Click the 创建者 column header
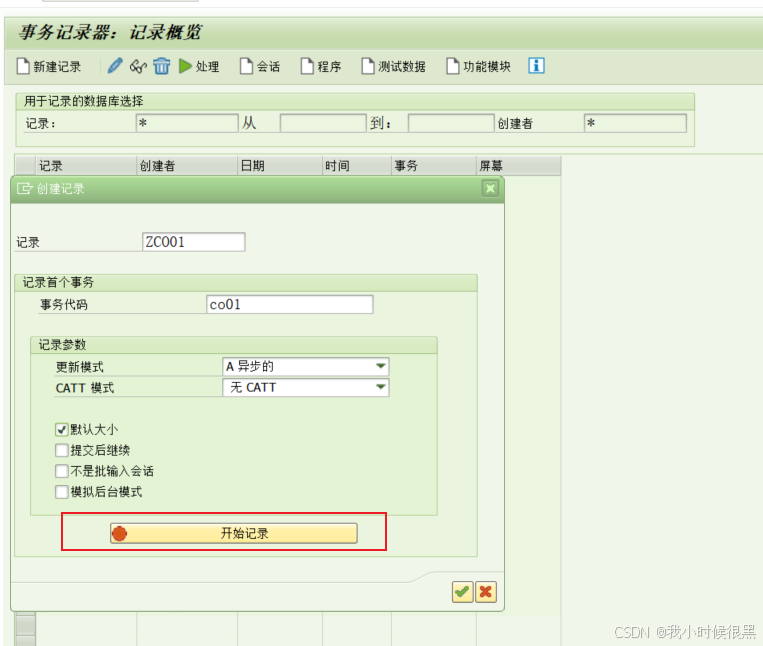The image size is (763, 646). coord(187,166)
